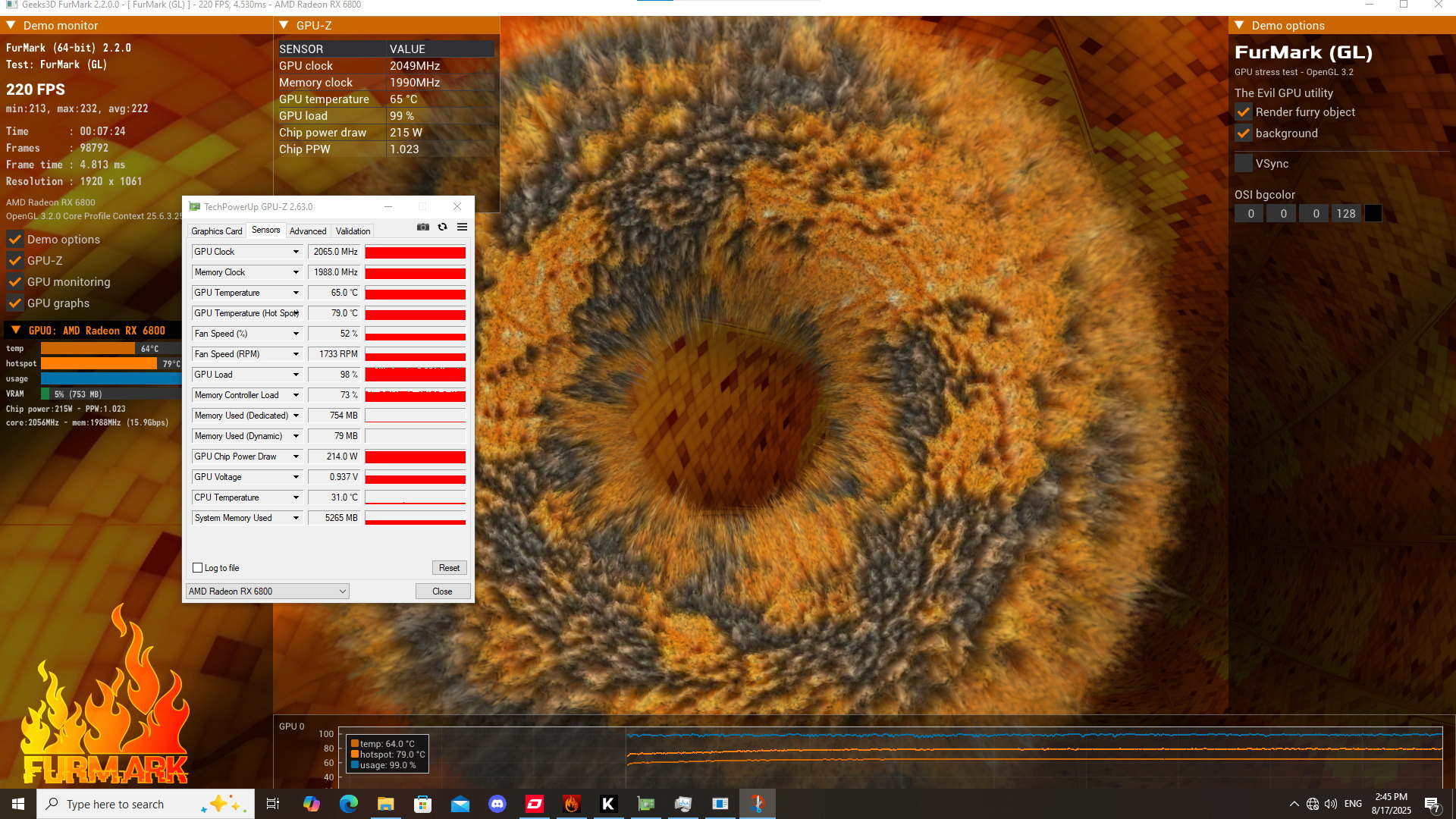This screenshot has width=1456, height=819.
Task: Click the GPU-Z screenshot camera icon
Action: (x=423, y=227)
